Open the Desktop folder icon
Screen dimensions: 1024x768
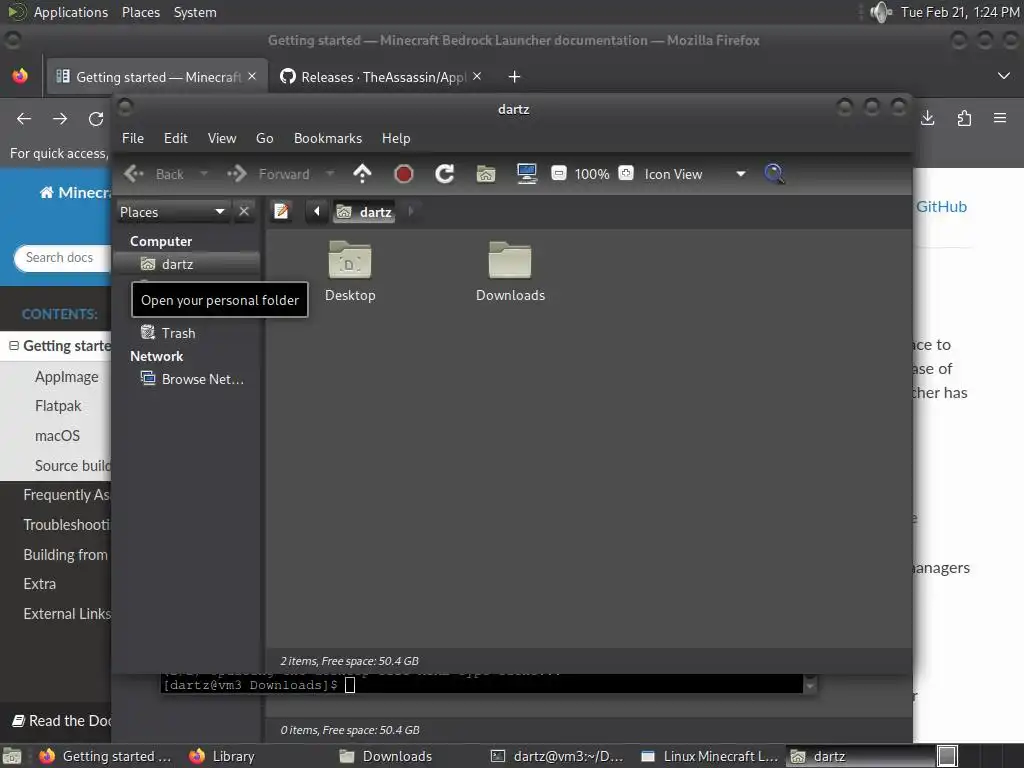[350, 271]
